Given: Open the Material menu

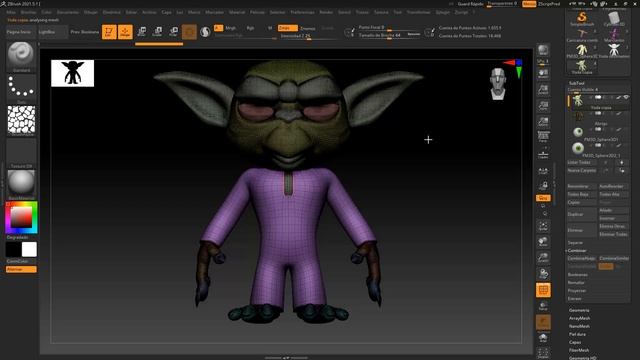Looking at the screenshot, I should (x=237, y=12).
